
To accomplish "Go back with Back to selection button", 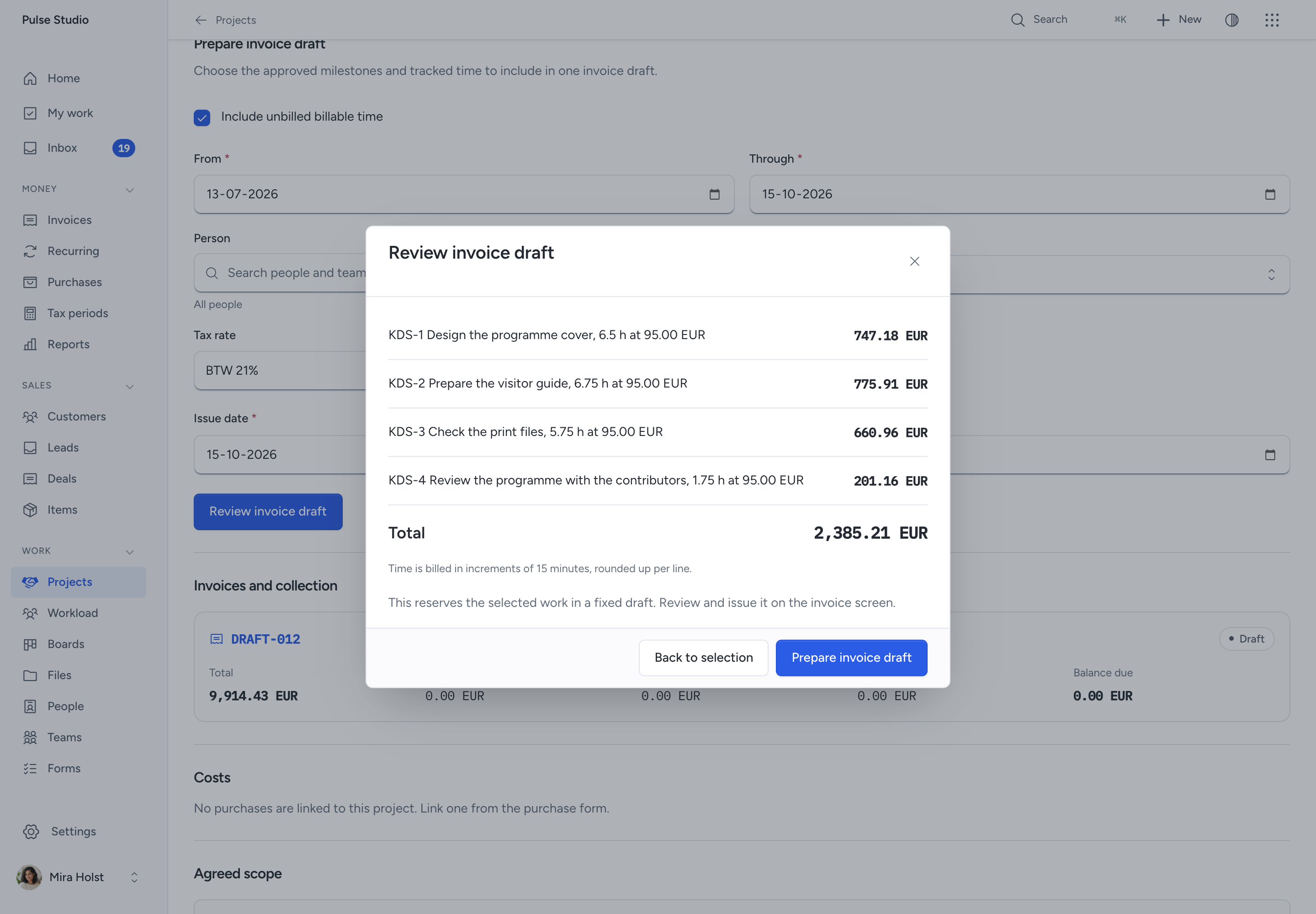I will 703,658.
